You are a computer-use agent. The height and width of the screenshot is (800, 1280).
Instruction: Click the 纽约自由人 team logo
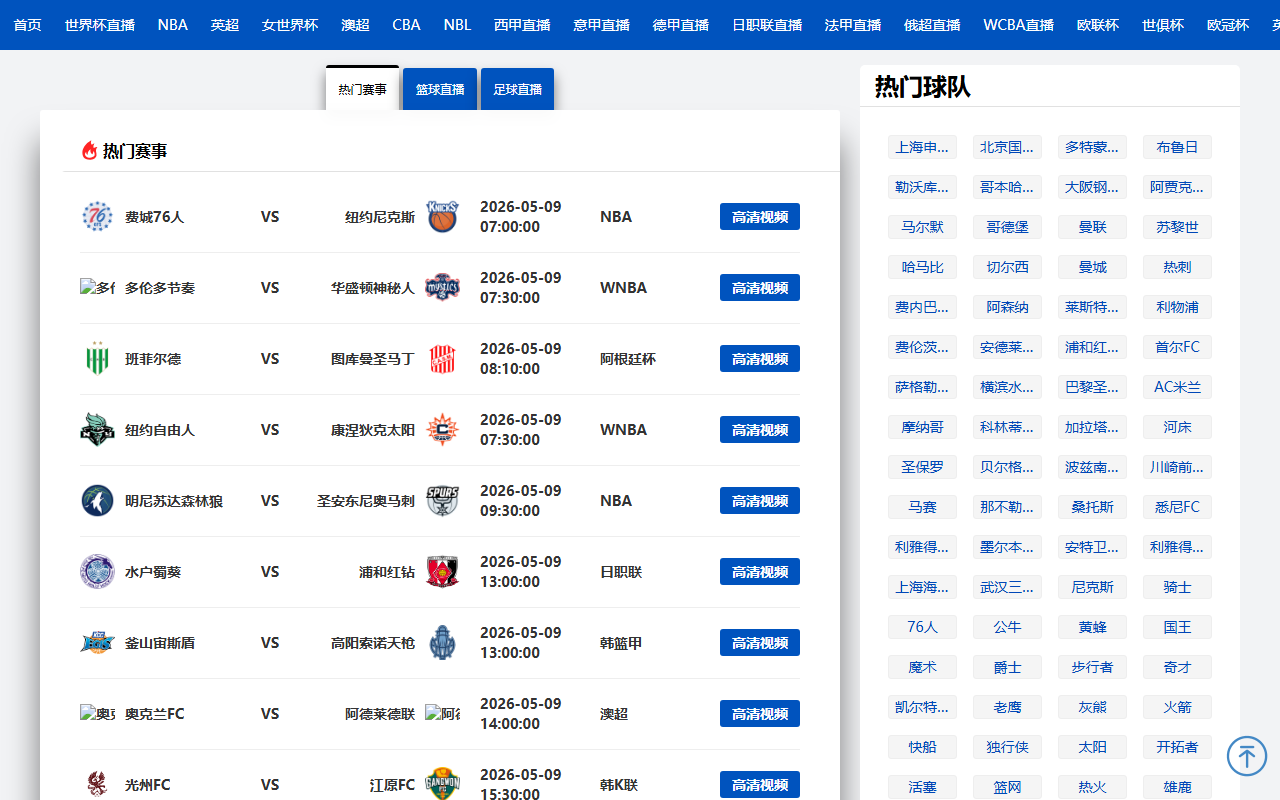click(x=97, y=430)
